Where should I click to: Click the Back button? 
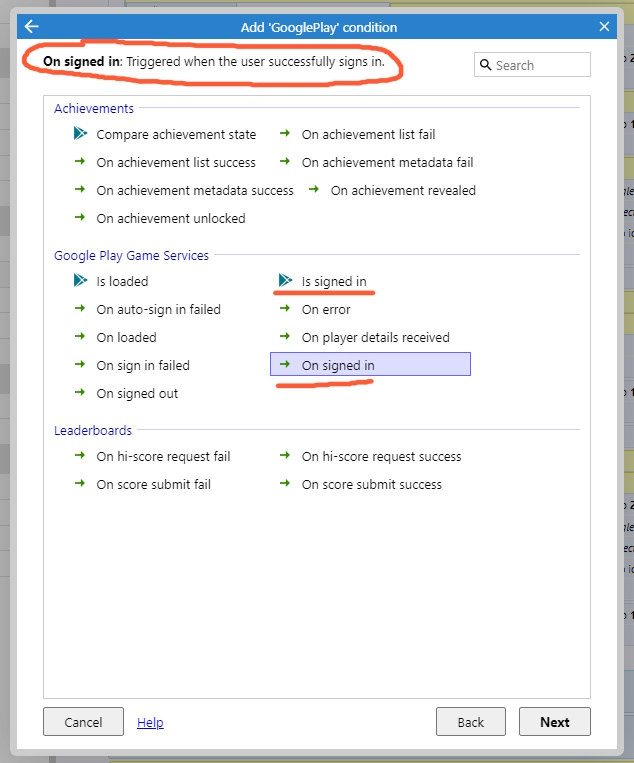pos(471,722)
